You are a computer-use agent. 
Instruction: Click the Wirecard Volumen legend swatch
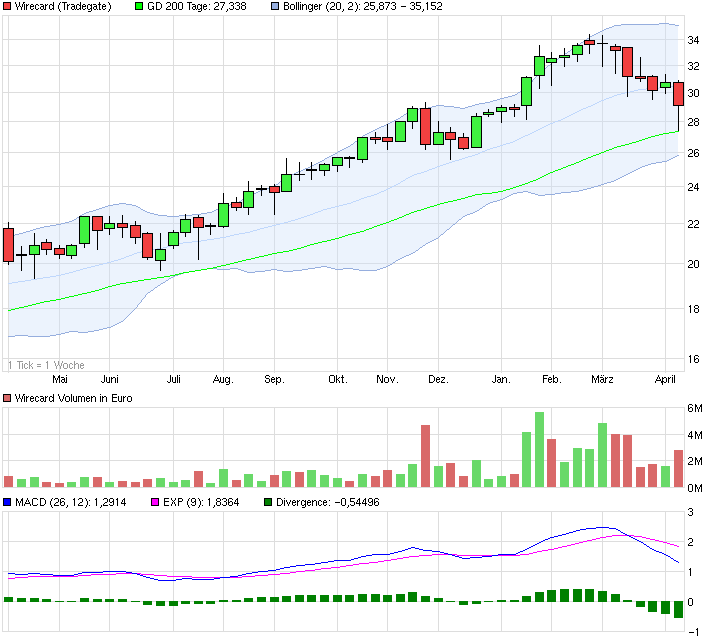coord(7,398)
